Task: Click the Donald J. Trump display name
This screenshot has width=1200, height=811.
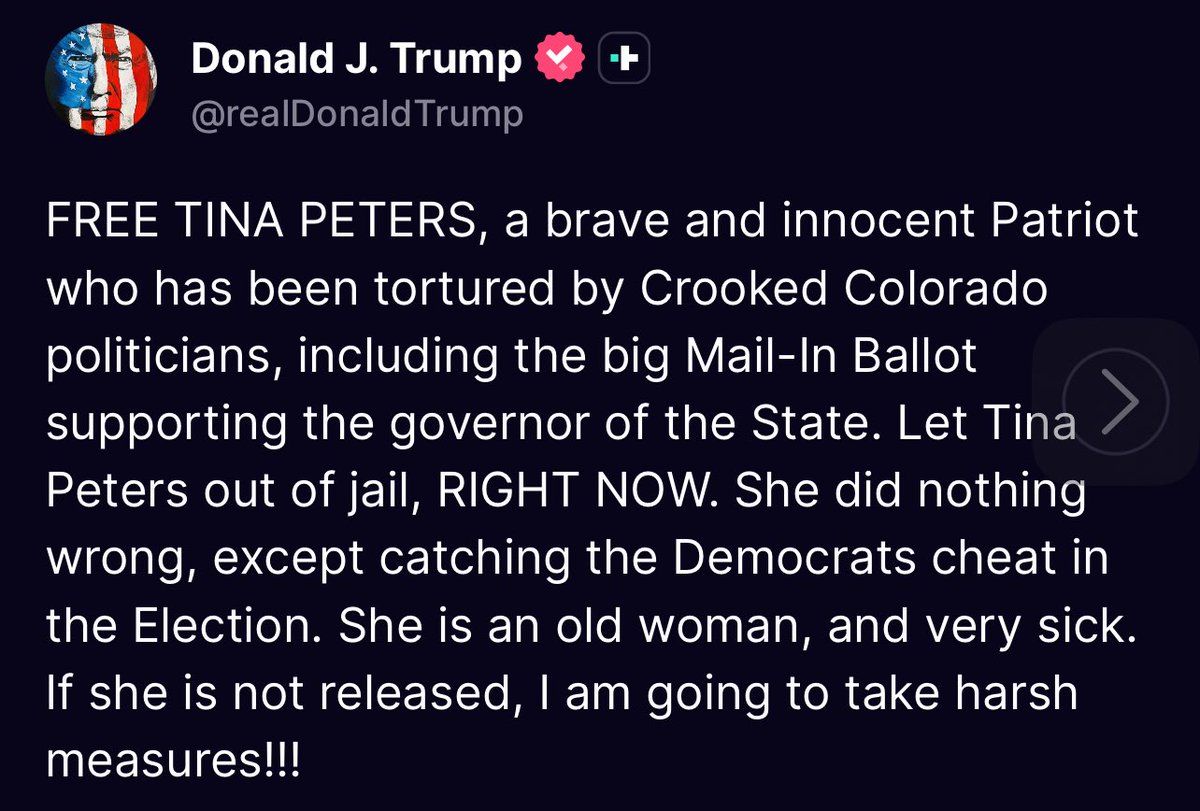Action: (x=356, y=60)
